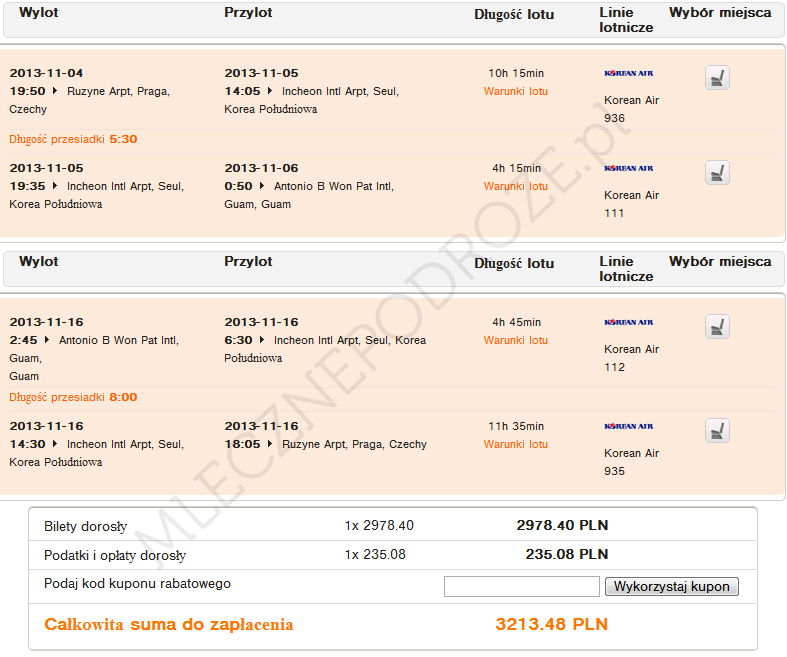Click the 10h 15min flight duration
This screenshot has height=657, width=787.
point(516,73)
